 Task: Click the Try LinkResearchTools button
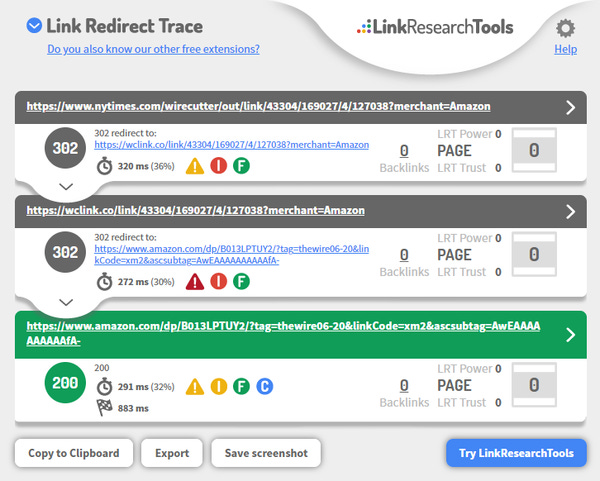click(x=516, y=453)
